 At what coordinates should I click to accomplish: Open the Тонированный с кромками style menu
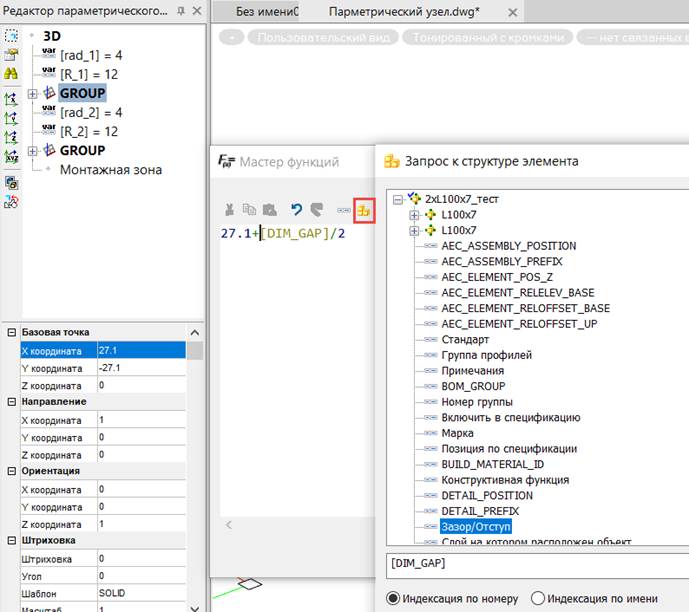488,38
